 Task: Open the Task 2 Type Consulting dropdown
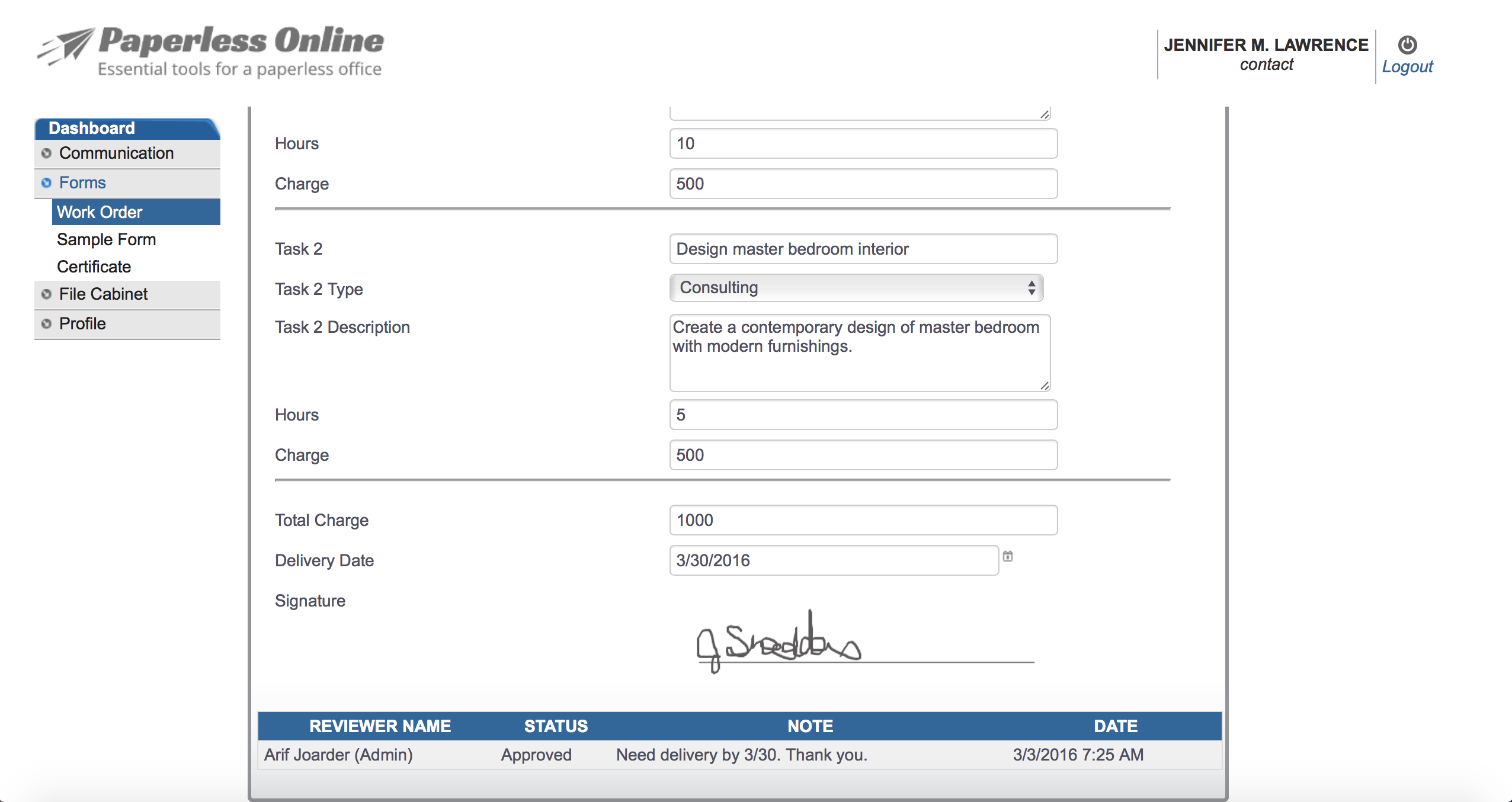click(x=856, y=288)
